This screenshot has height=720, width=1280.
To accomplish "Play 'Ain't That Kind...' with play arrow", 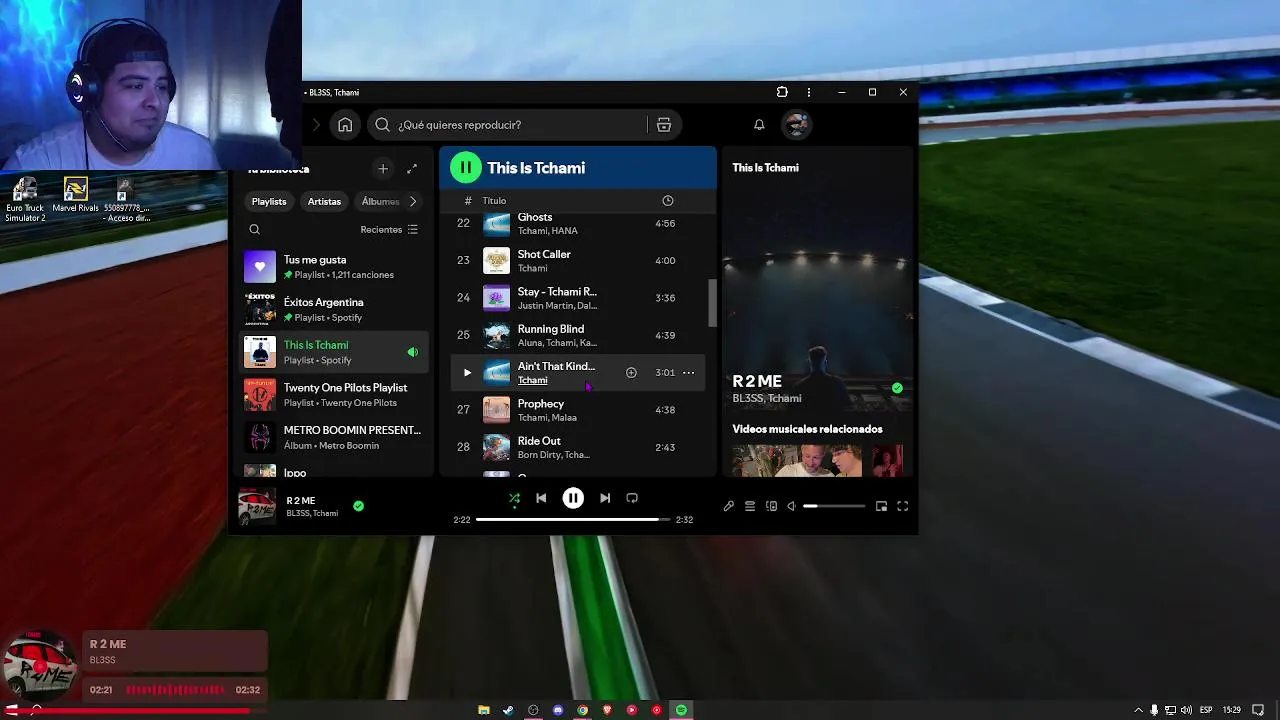I will point(467,373).
